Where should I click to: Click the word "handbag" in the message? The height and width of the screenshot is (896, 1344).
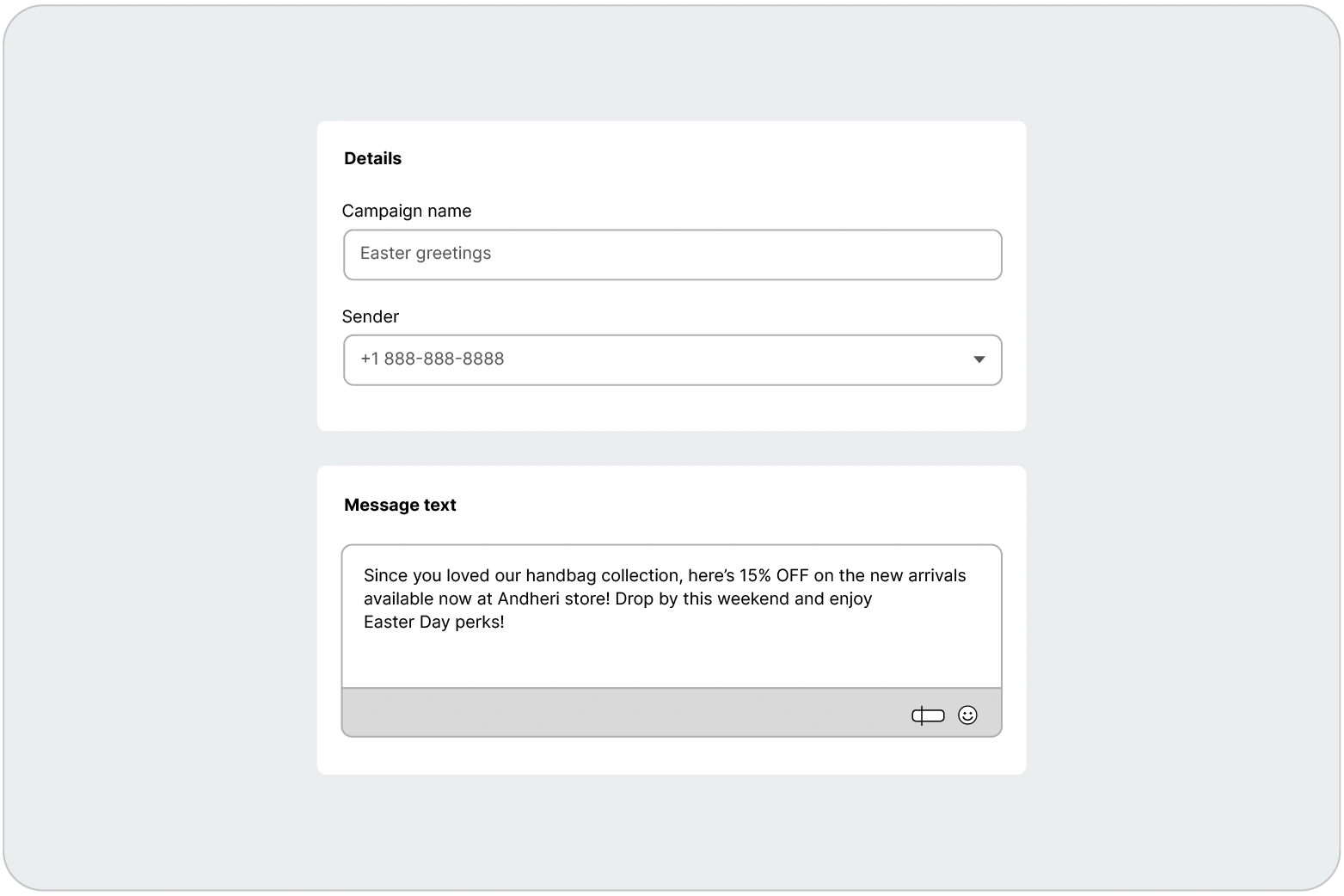(x=559, y=576)
